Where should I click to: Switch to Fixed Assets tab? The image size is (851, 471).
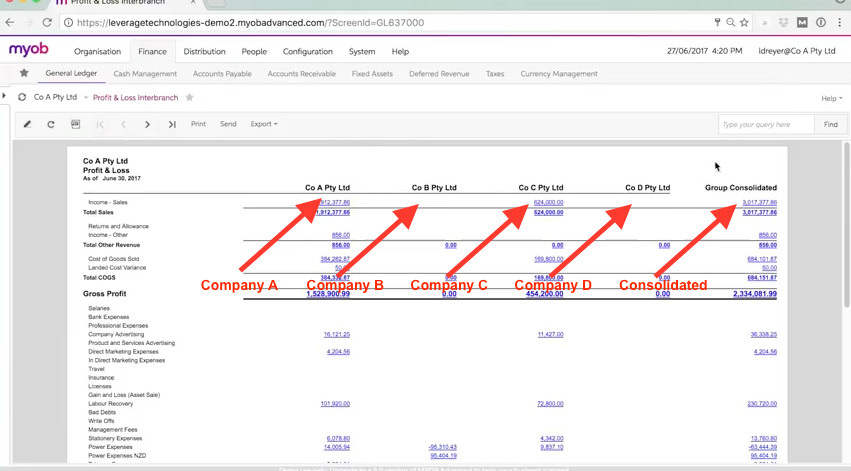point(372,74)
